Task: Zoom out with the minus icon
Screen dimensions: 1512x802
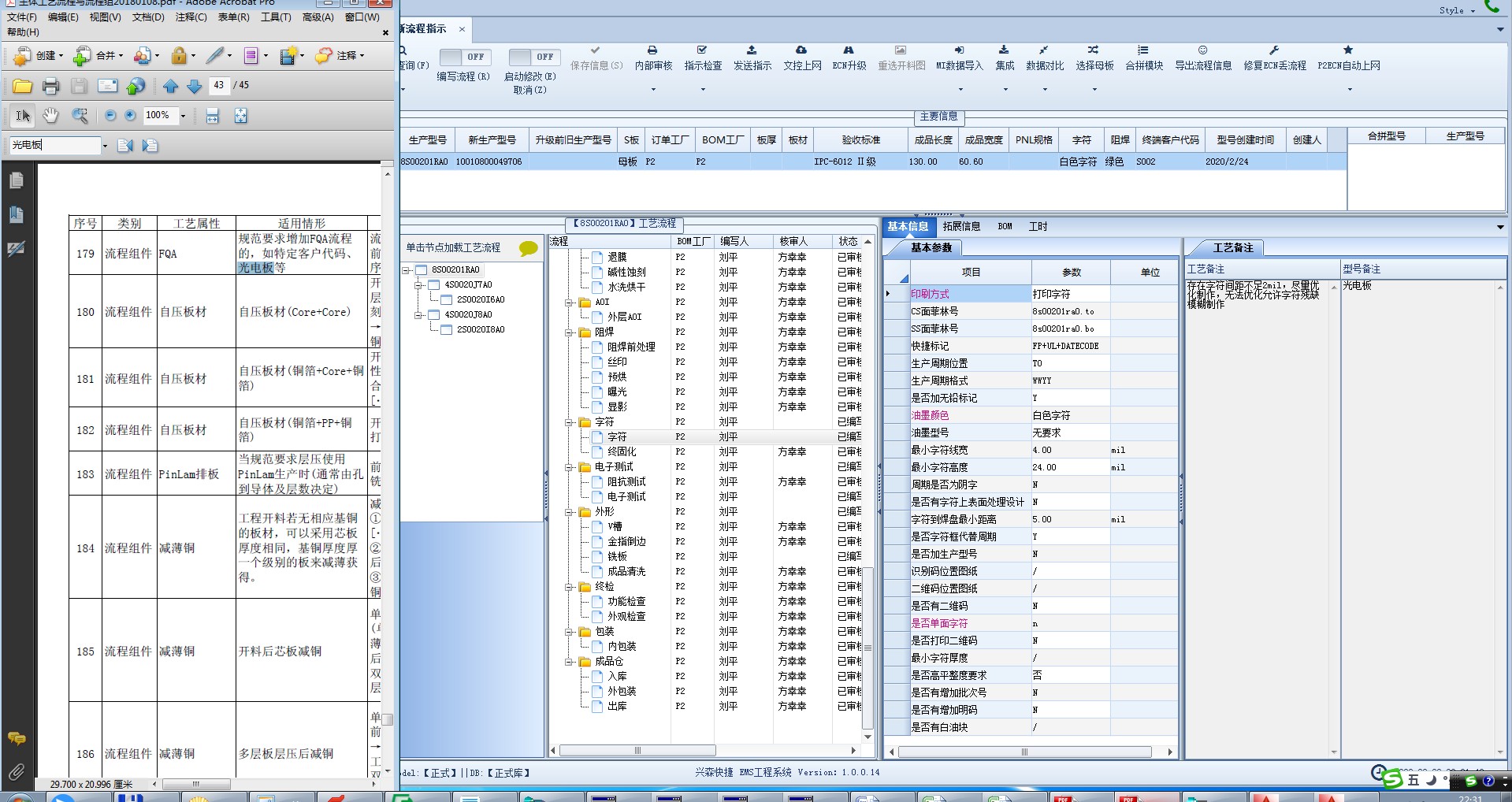Action: point(110,116)
